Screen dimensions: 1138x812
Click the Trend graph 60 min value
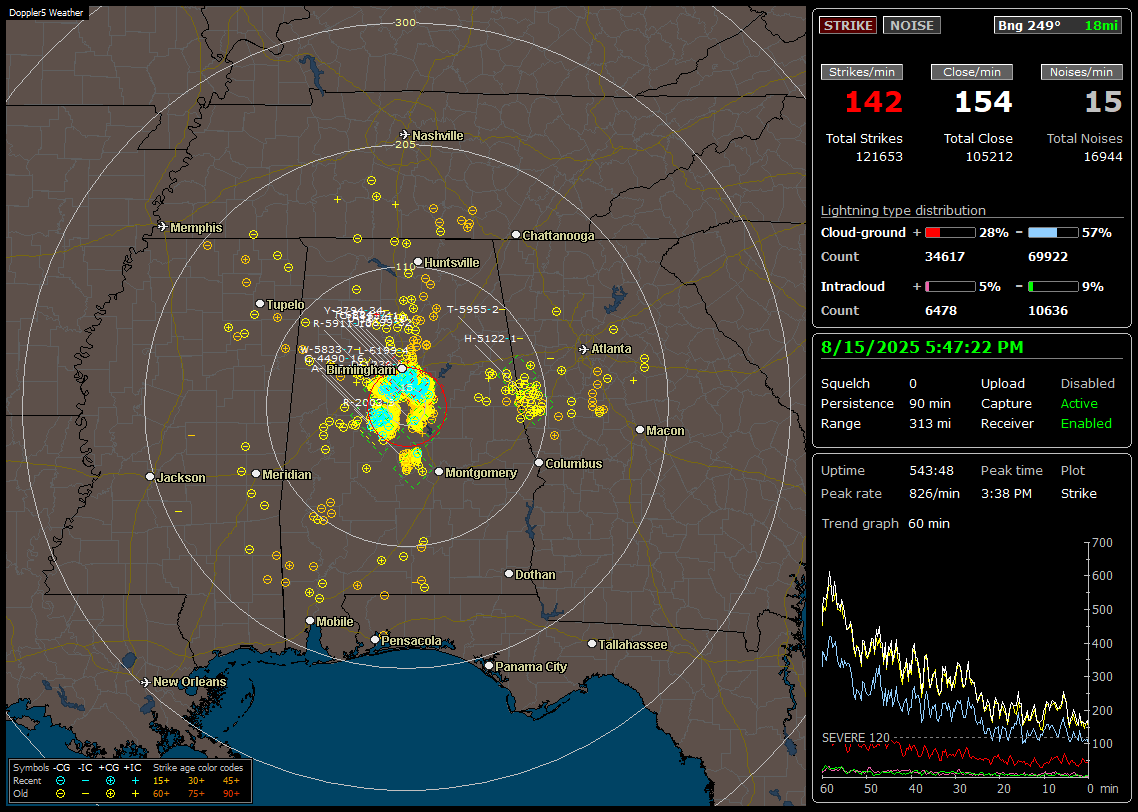tap(929, 524)
